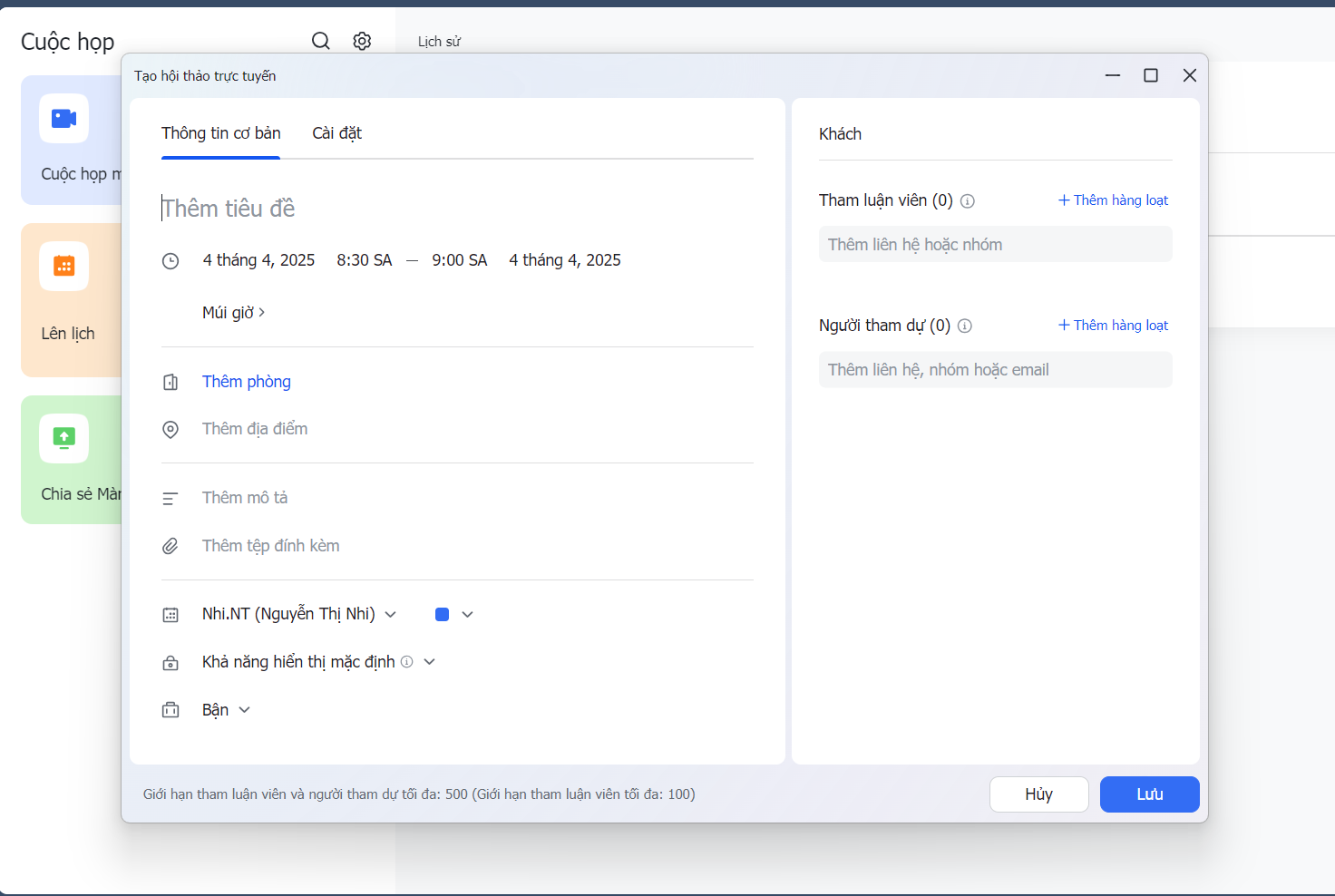Choose the 9:00 SA end time
The height and width of the screenshot is (896, 1335).
(460, 260)
